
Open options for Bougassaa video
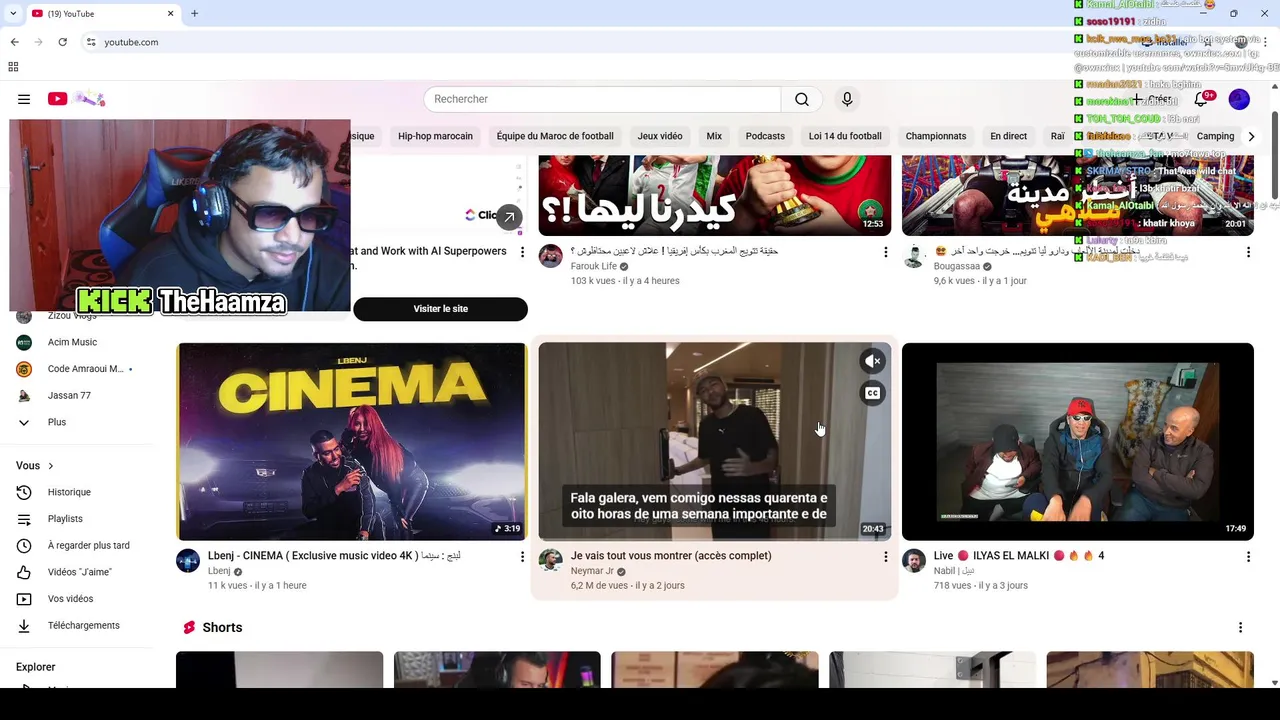1248,252
